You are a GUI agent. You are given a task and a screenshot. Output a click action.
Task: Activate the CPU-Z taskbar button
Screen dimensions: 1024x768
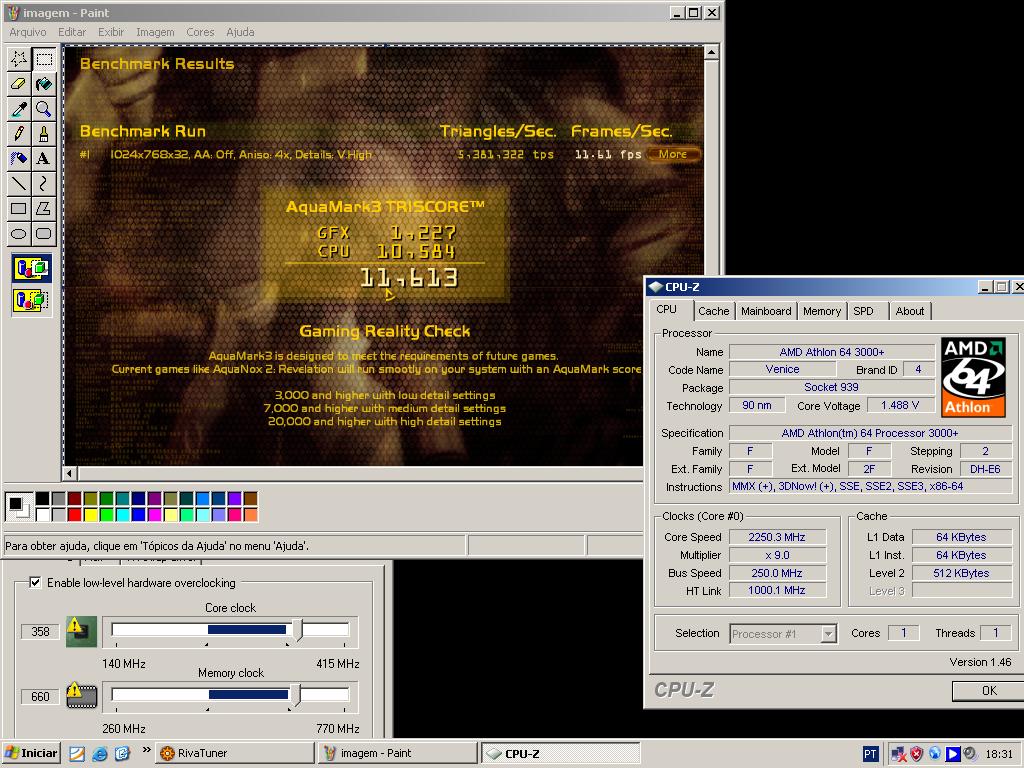tap(560, 753)
